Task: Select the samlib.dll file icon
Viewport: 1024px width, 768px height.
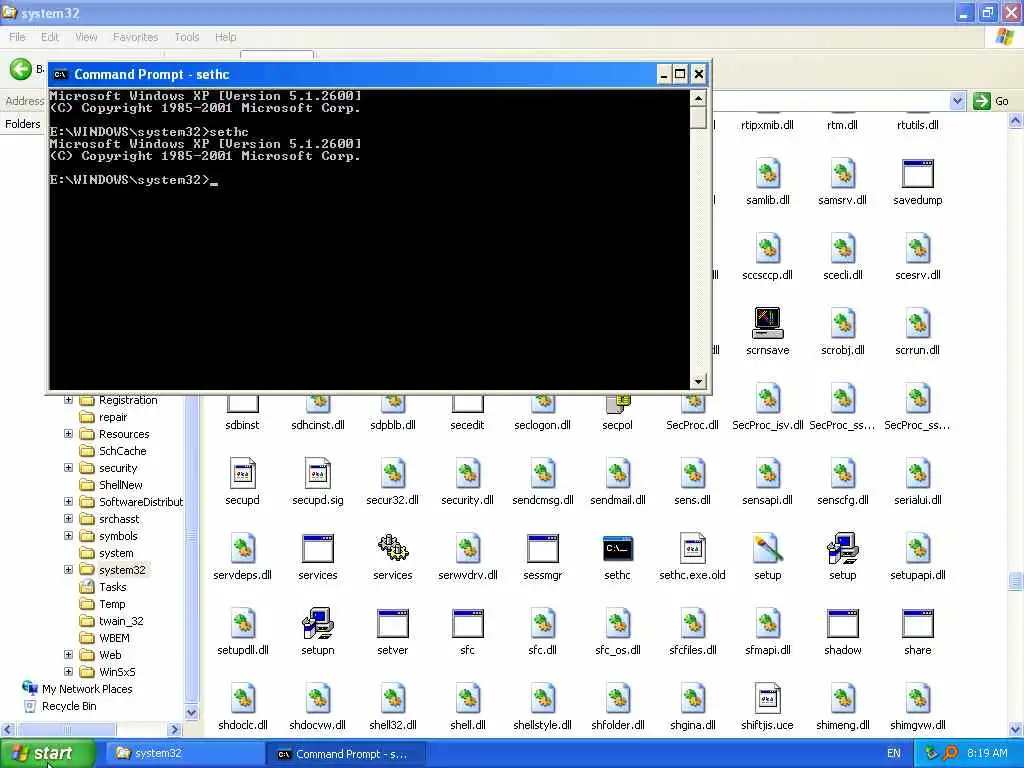Action: (767, 174)
